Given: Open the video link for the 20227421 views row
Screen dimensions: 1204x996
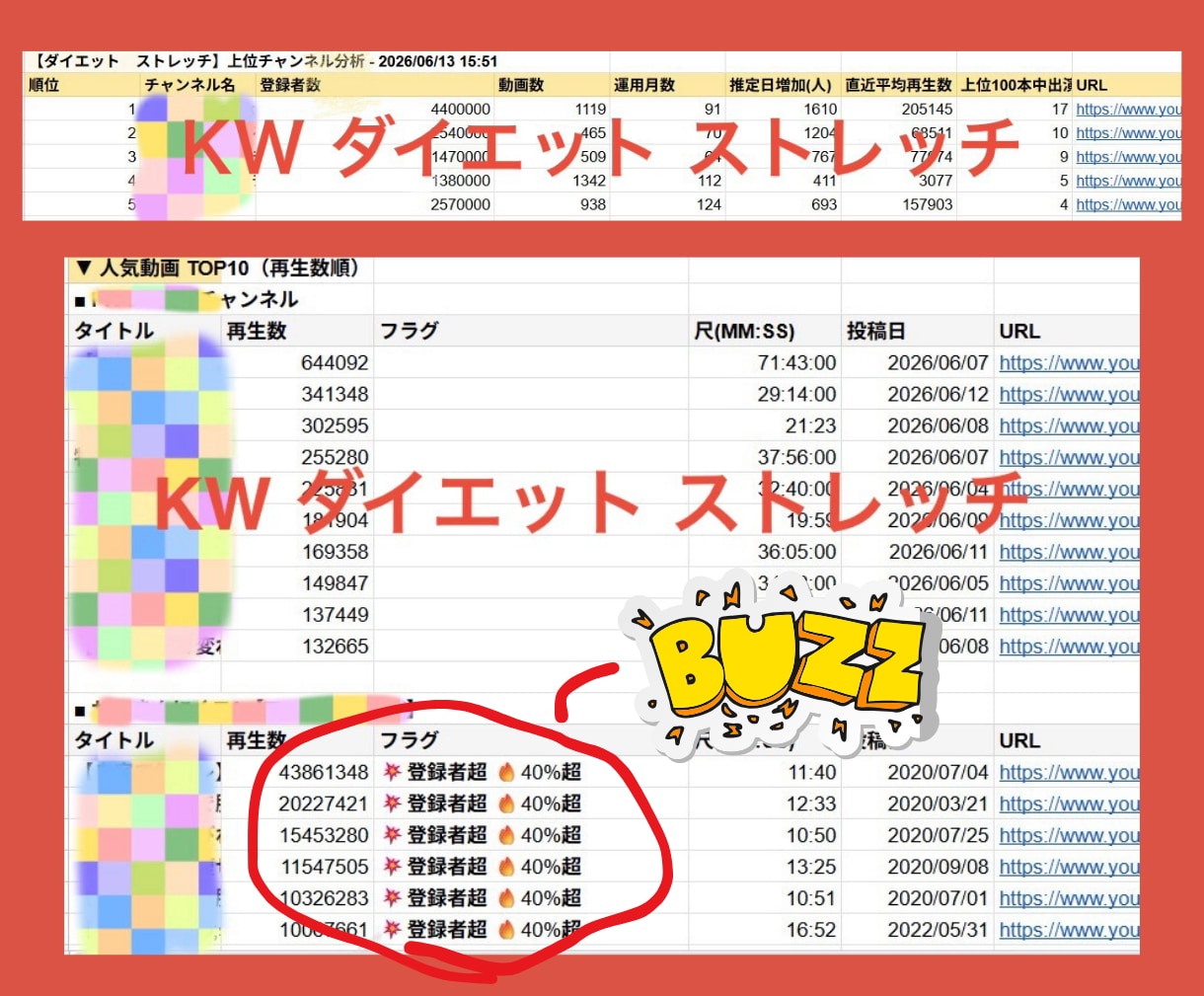Looking at the screenshot, I should [x=1069, y=804].
